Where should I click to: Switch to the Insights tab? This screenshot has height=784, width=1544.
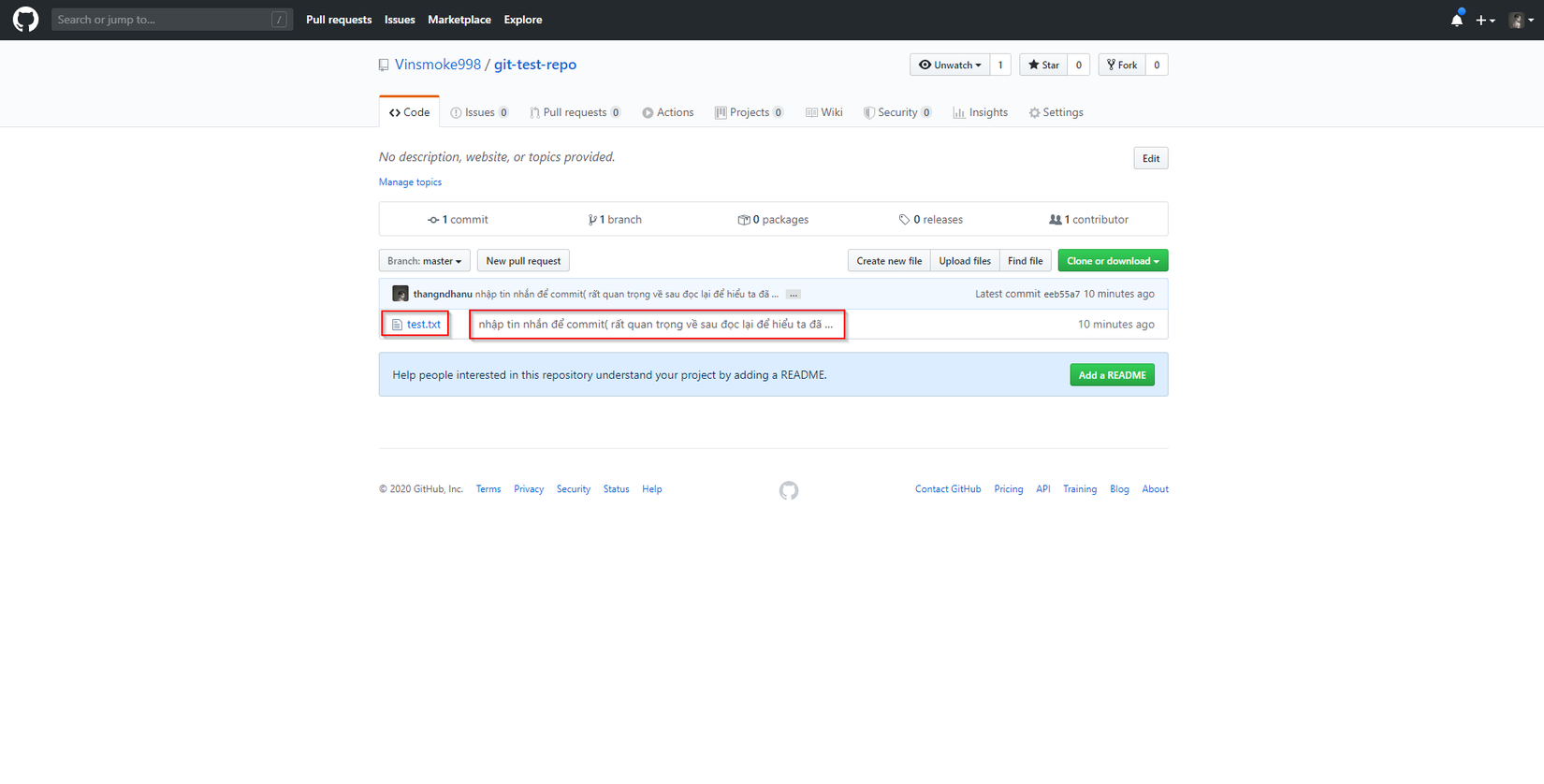coord(981,112)
